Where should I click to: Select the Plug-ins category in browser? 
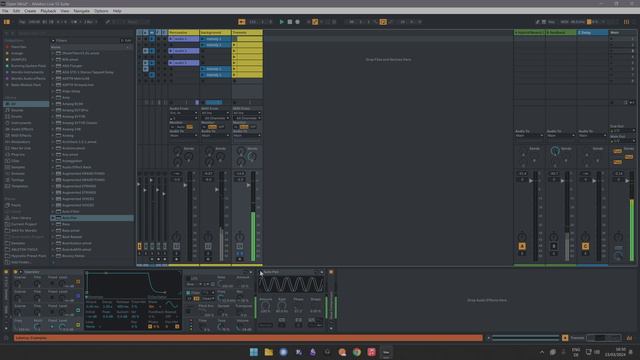click(x=18, y=154)
